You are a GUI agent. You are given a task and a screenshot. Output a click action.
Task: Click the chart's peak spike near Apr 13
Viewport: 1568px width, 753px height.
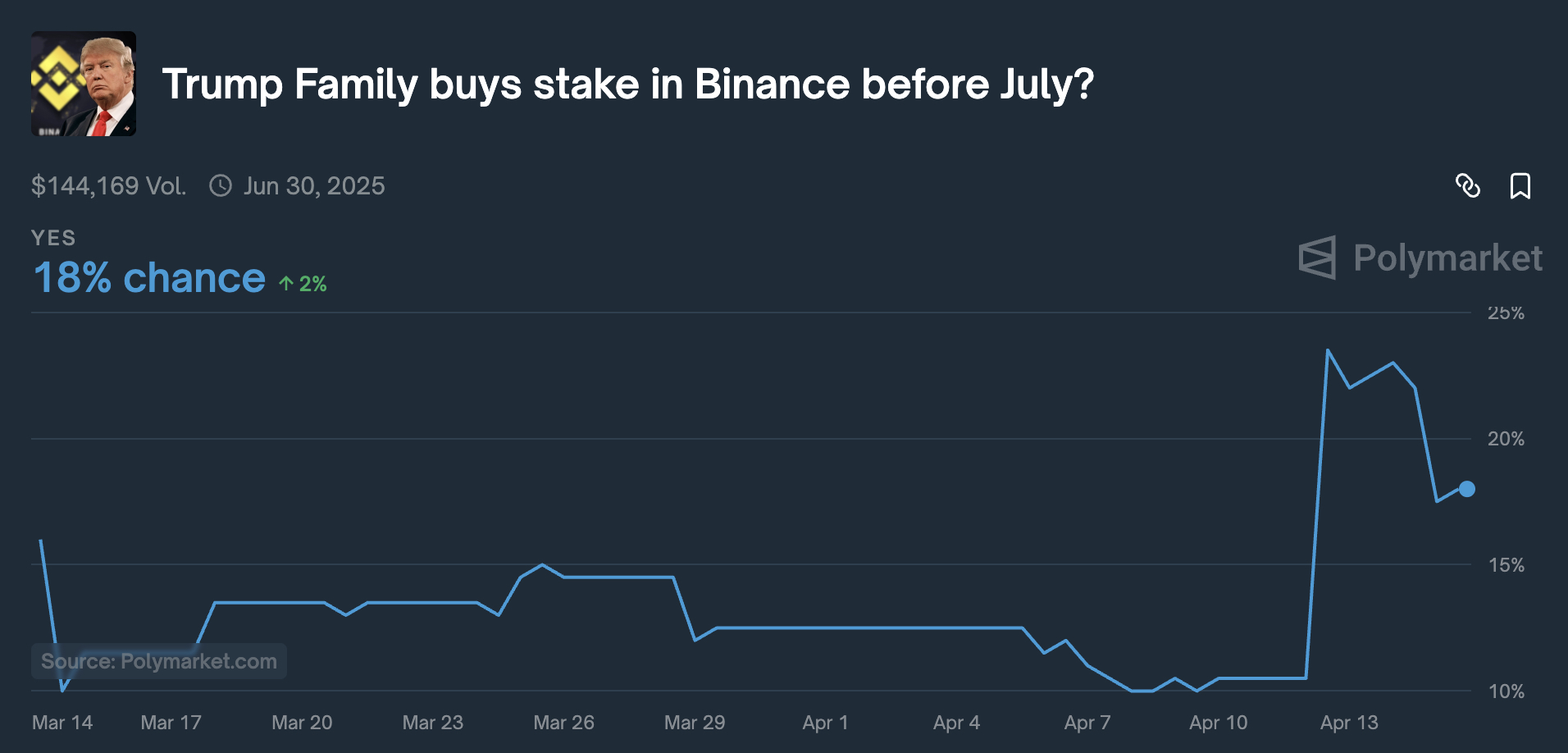coord(1328,351)
